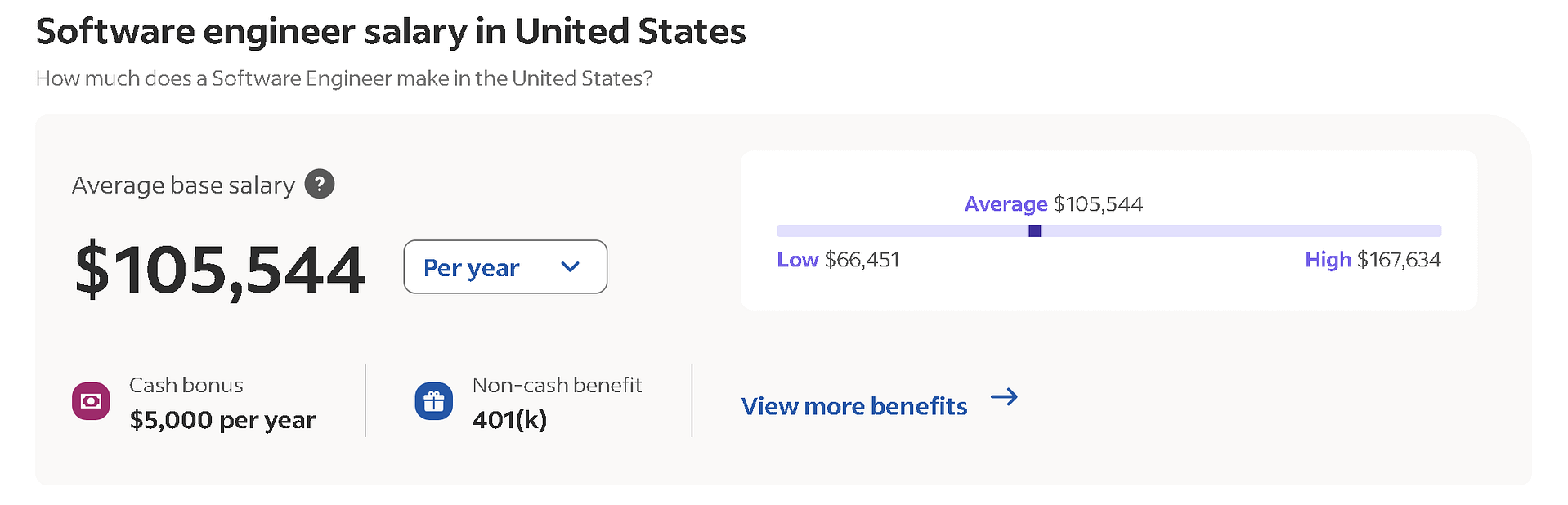This screenshot has height=505, width=1568.
Task: Click the High $167,634 label
Action: (1373, 260)
